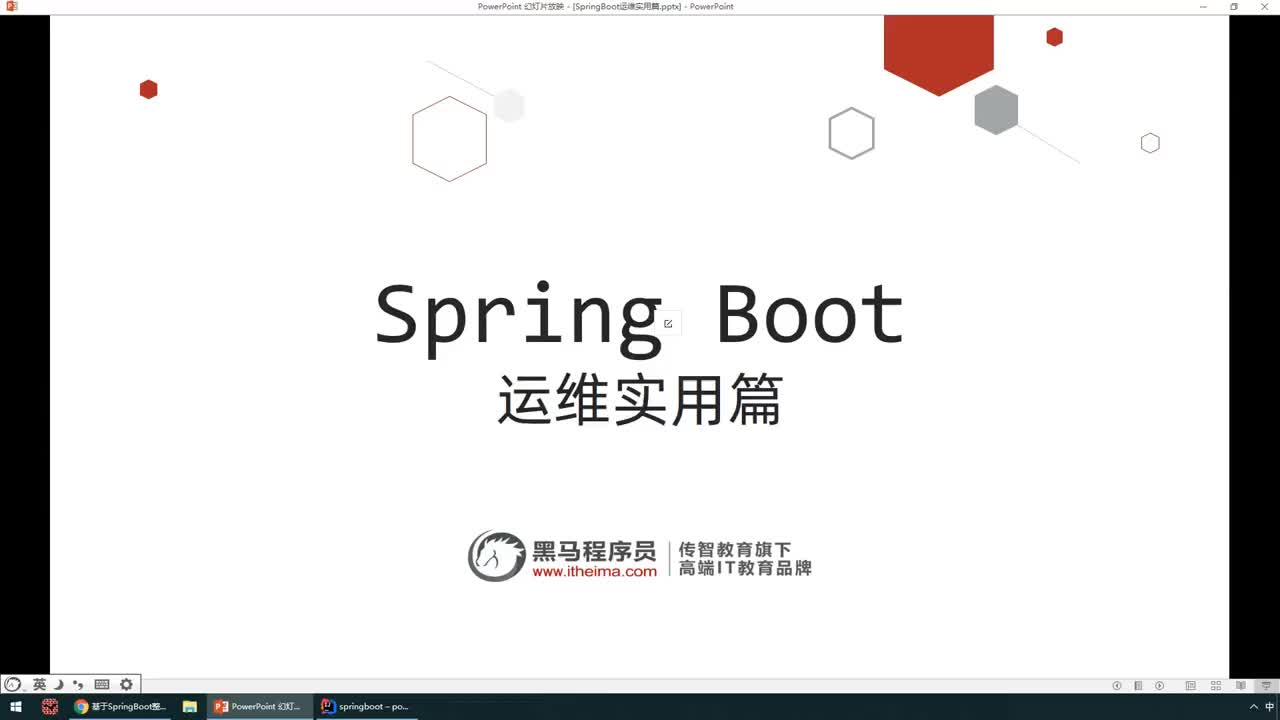Open Slide Sorter view icon

[1216, 686]
